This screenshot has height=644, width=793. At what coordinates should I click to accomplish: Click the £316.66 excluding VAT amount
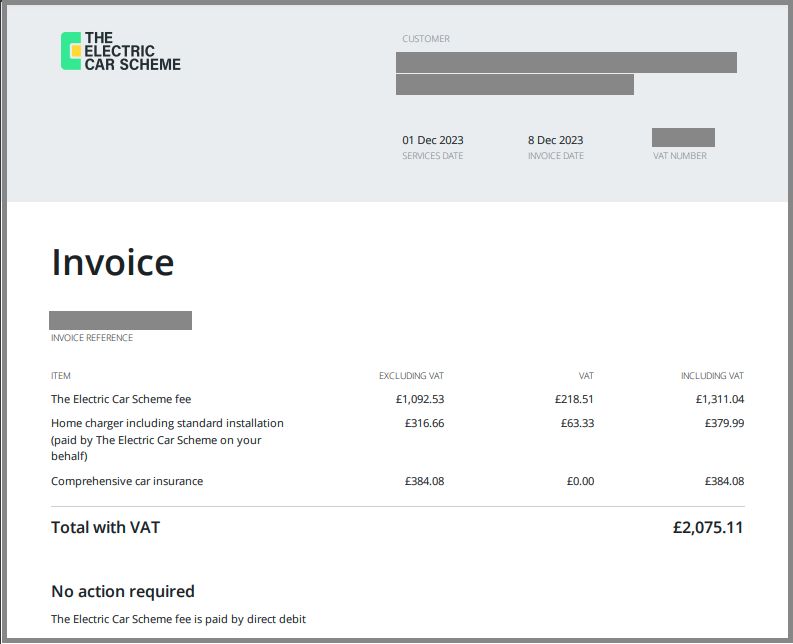point(424,423)
